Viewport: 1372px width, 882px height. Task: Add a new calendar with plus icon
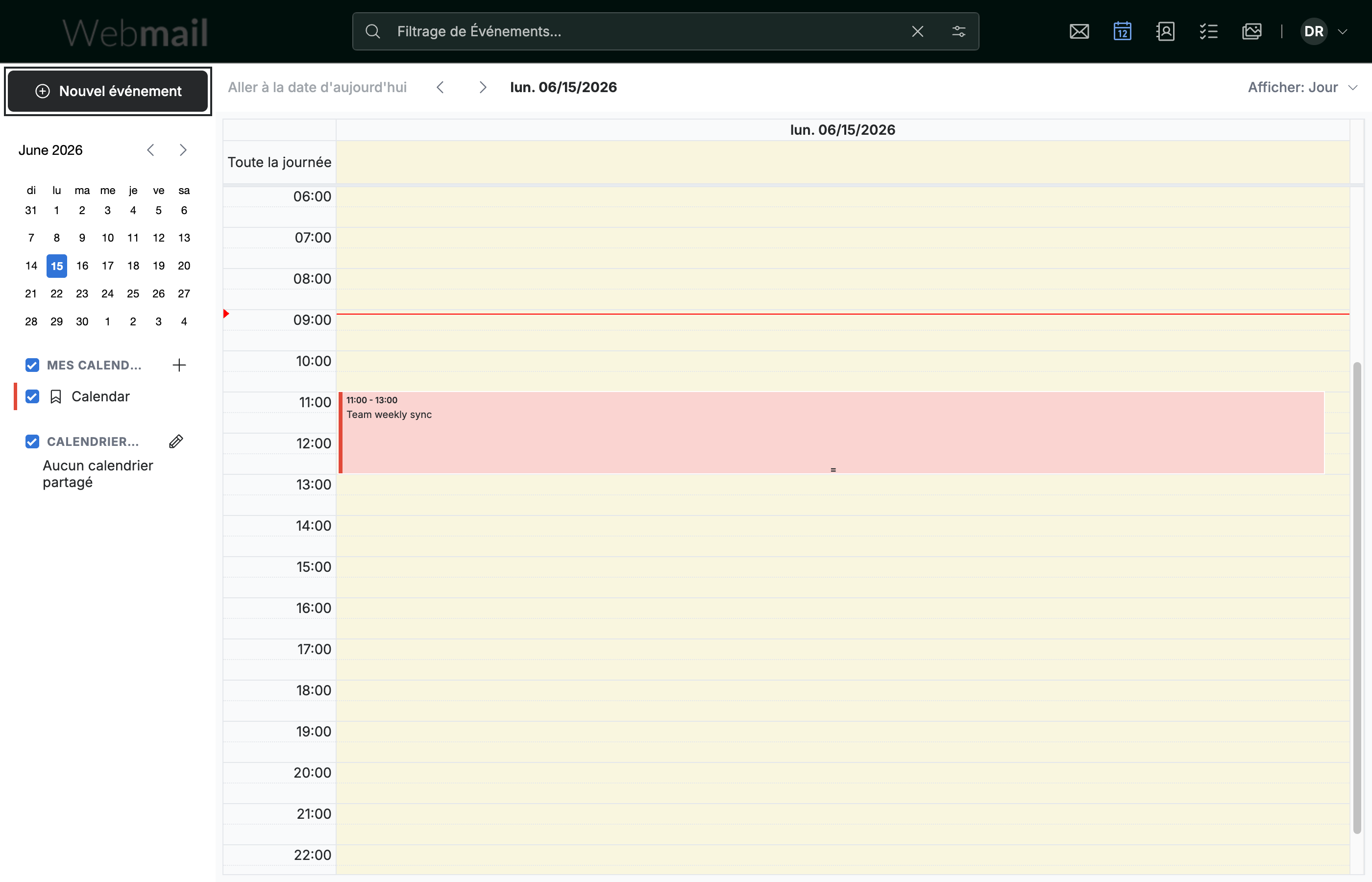(179, 365)
